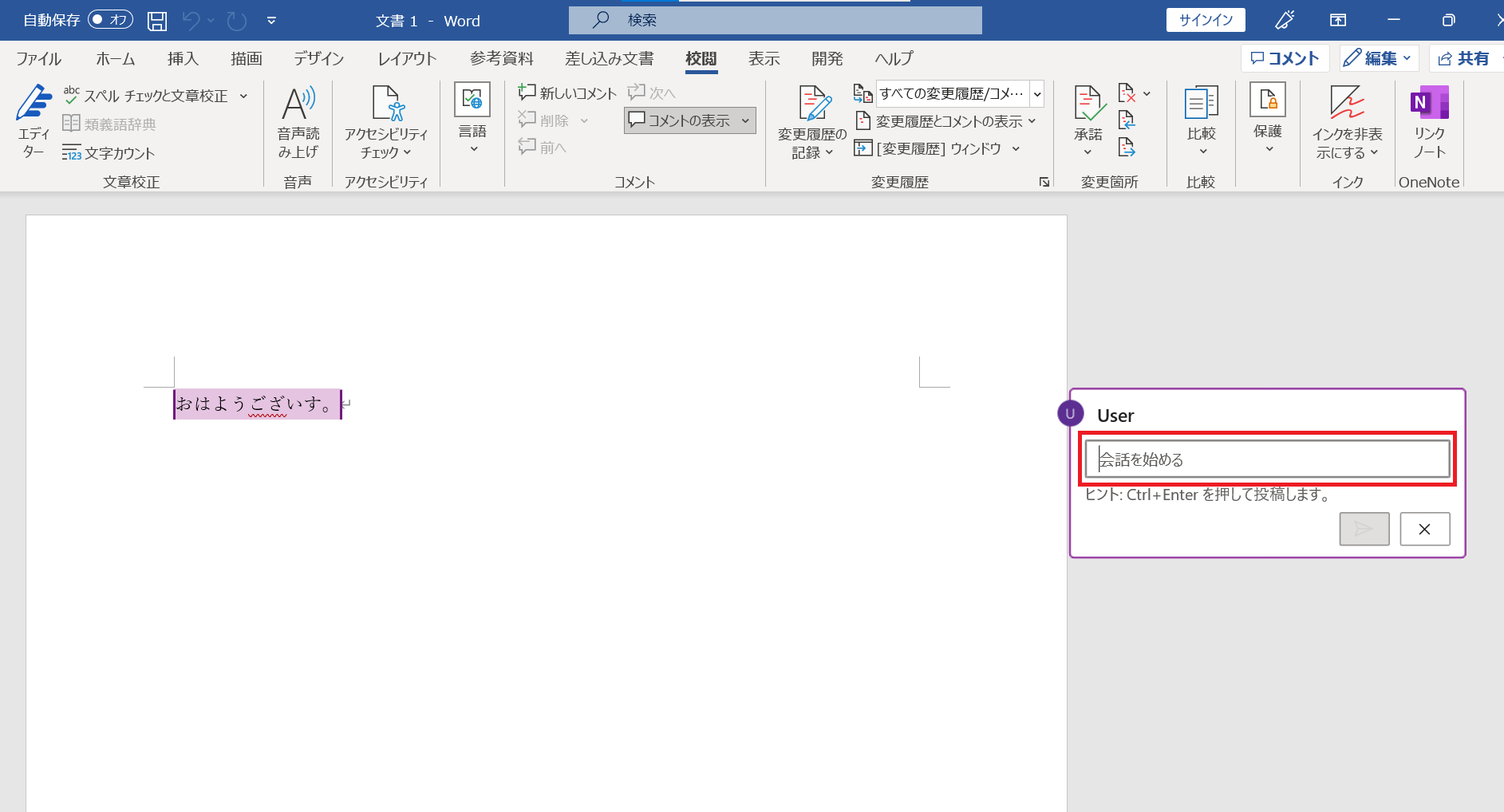The width and height of the screenshot is (1504, 812).
Task: Open the ヘルプ tab
Action: pyautogui.click(x=894, y=59)
